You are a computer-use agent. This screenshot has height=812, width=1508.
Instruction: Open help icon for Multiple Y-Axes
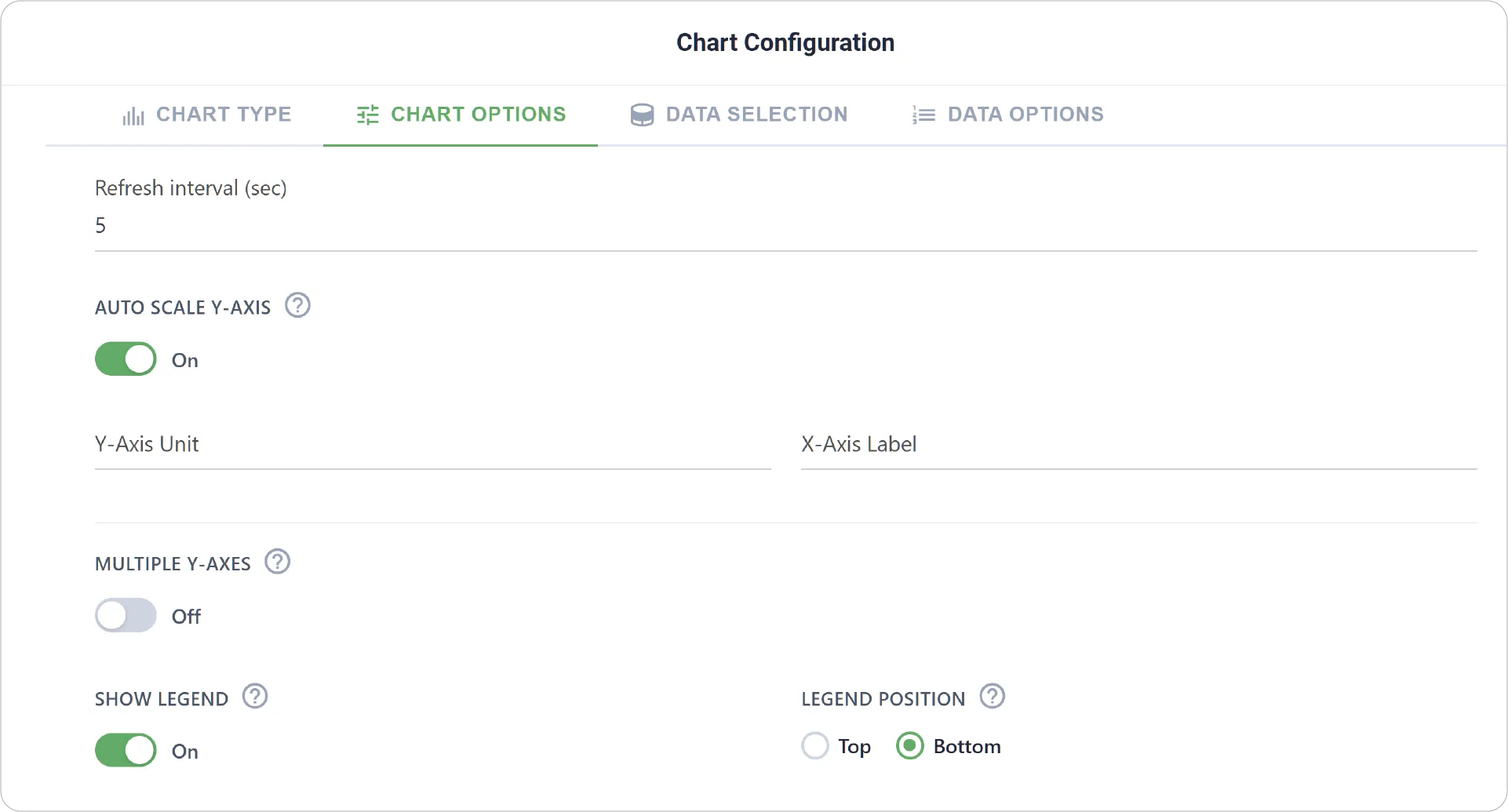(278, 562)
